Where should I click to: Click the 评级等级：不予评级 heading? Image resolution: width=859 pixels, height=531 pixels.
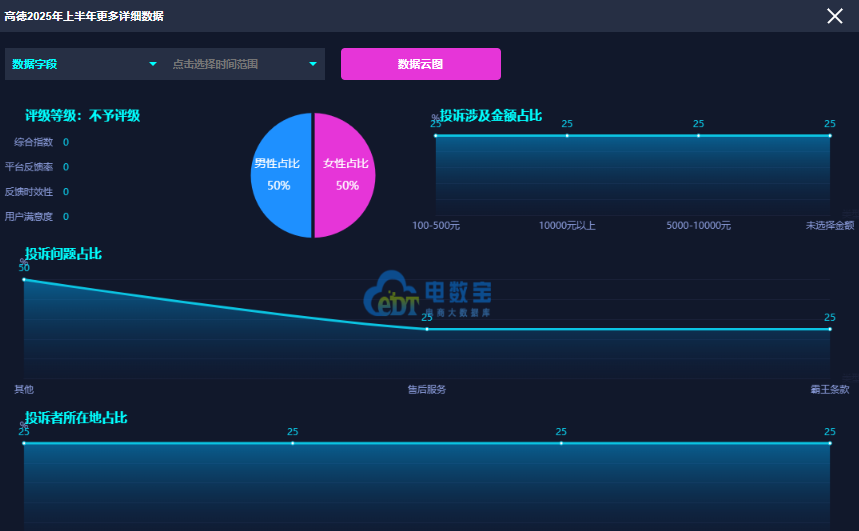pyautogui.click(x=83, y=116)
